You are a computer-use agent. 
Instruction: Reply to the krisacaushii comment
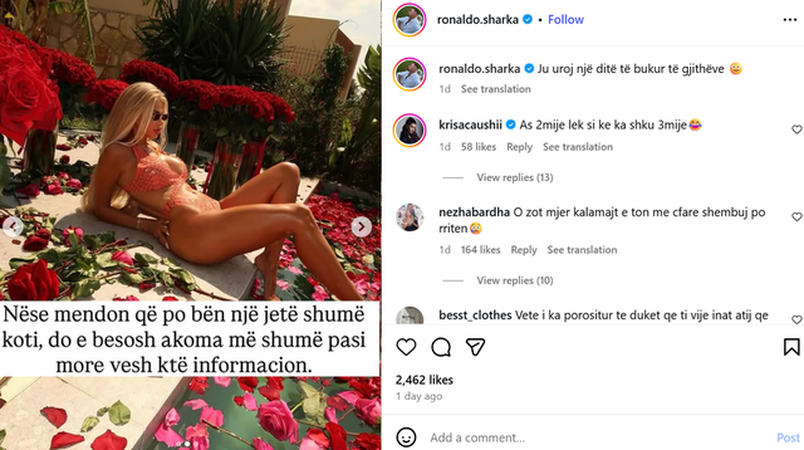[519, 147]
